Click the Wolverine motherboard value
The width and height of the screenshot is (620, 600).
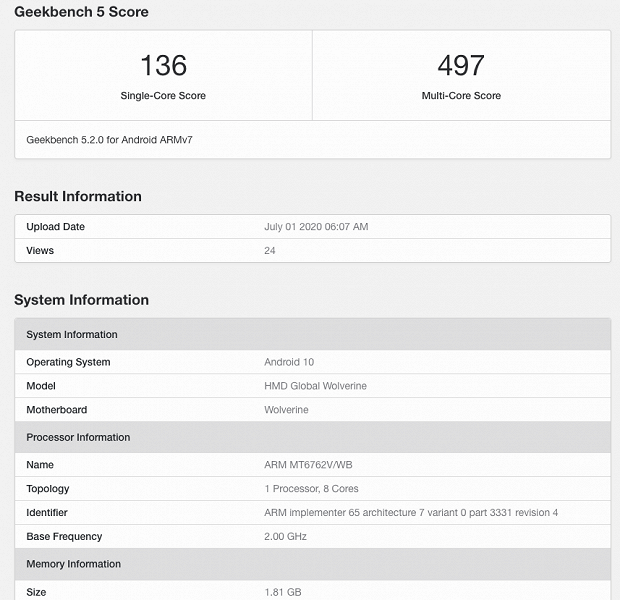(x=286, y=410)
